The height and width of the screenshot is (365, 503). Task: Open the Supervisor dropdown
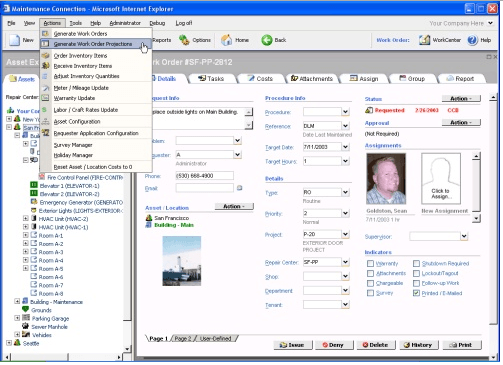coord(464,236)
